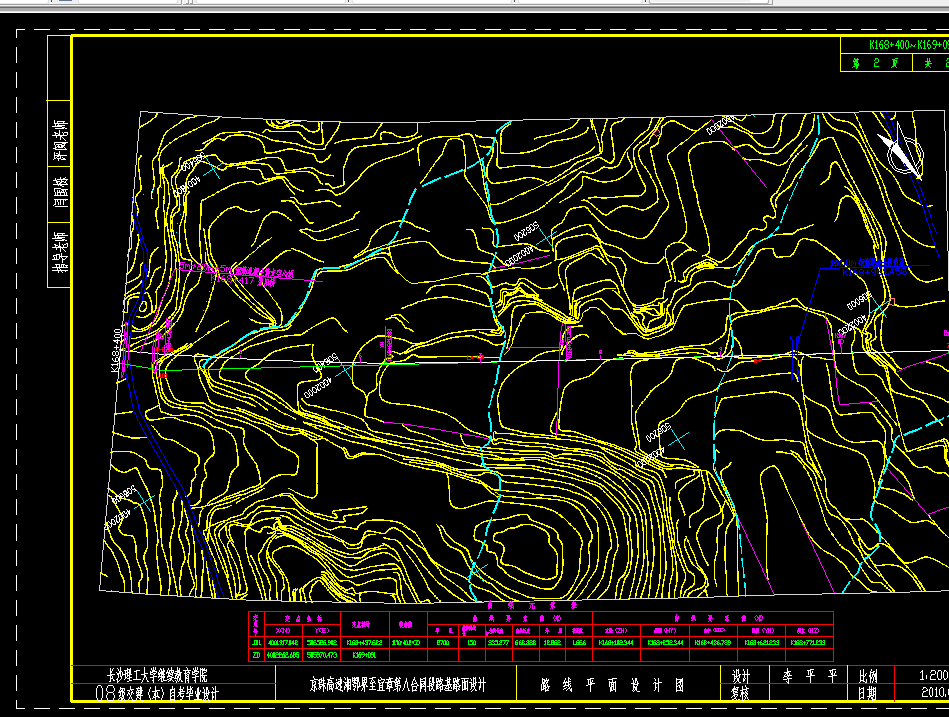Click the vertical 评阅老师 label
949x717 pixels.
tap(60, 142)
